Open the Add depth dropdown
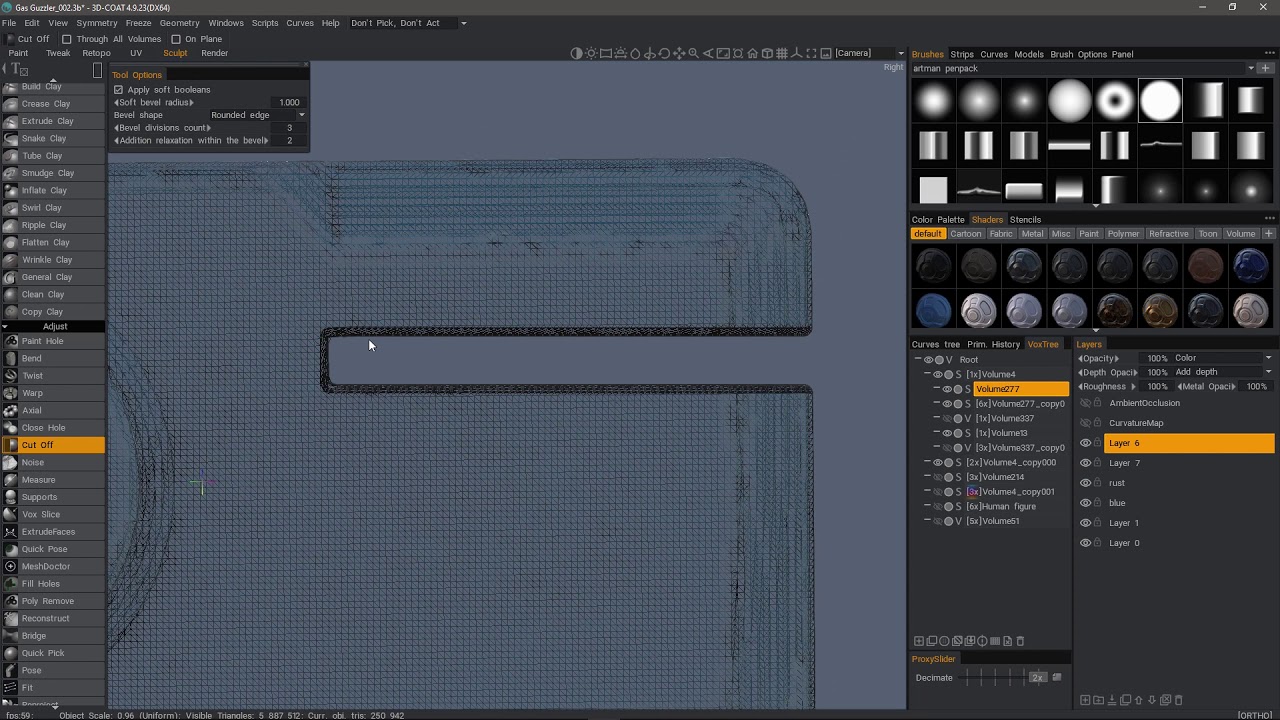 pos(1222,372)
